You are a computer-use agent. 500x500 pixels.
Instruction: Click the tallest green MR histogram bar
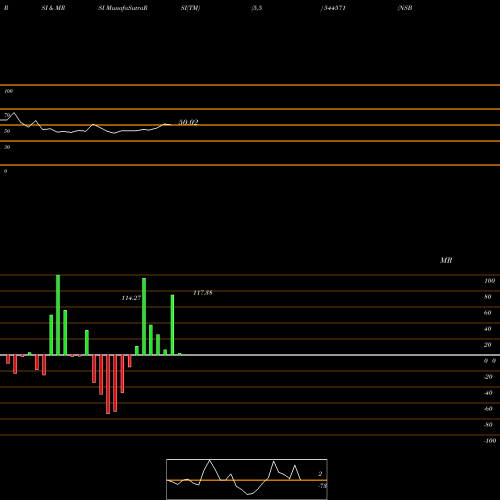tap(58, 315)
